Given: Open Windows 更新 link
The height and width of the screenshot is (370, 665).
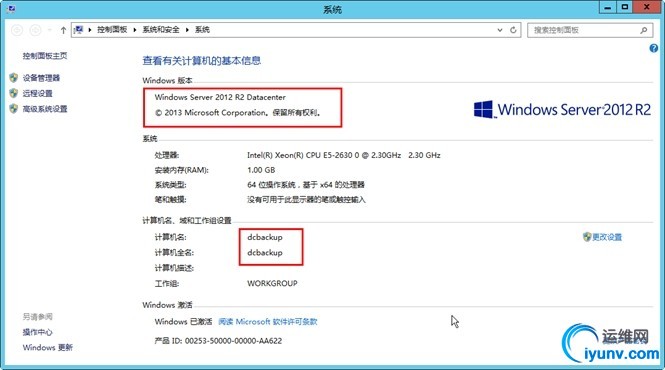Looking at the screenshot, I should pos(48,348).
